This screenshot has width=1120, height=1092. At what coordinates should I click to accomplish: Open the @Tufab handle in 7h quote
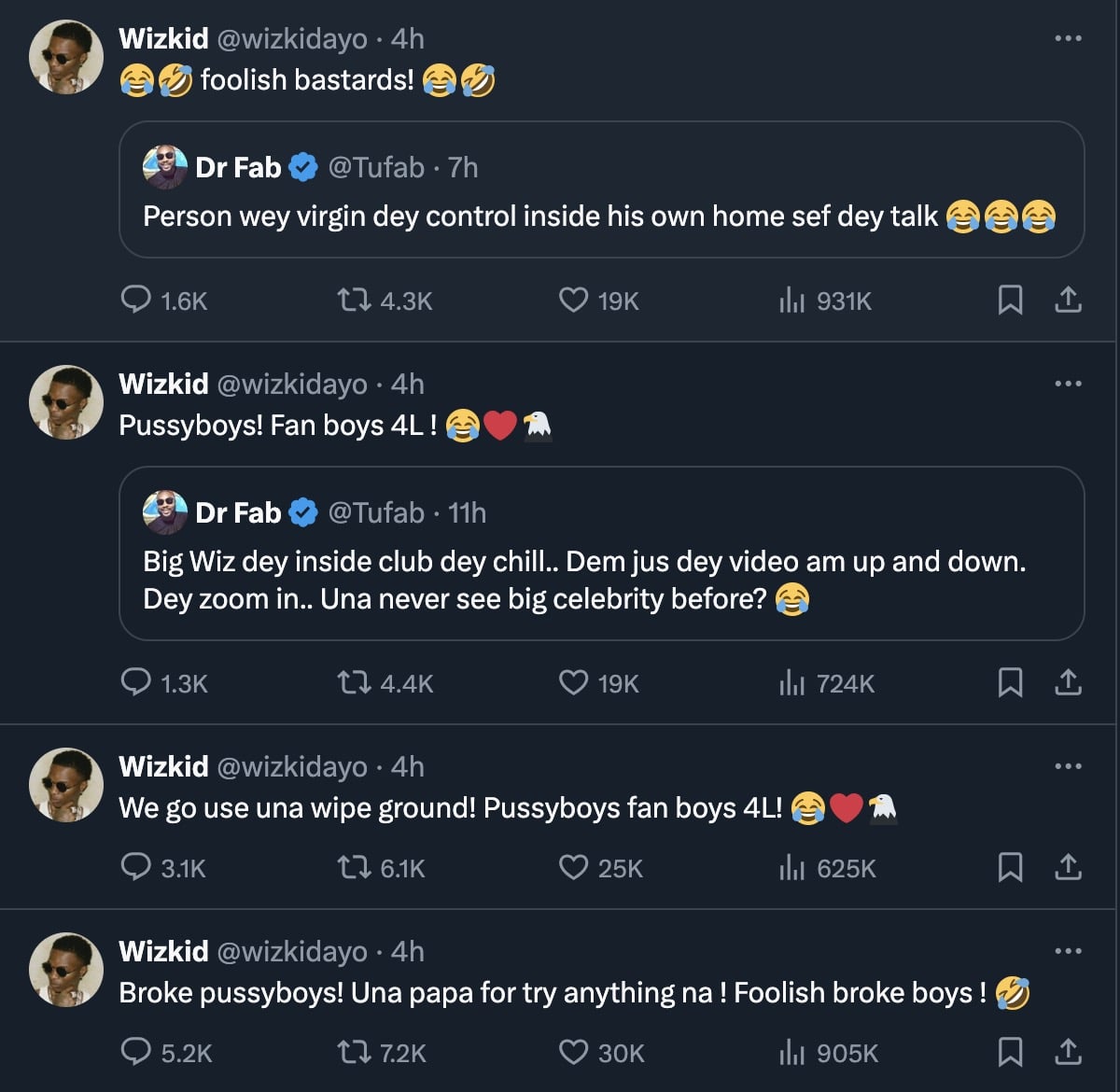point(376,167)
